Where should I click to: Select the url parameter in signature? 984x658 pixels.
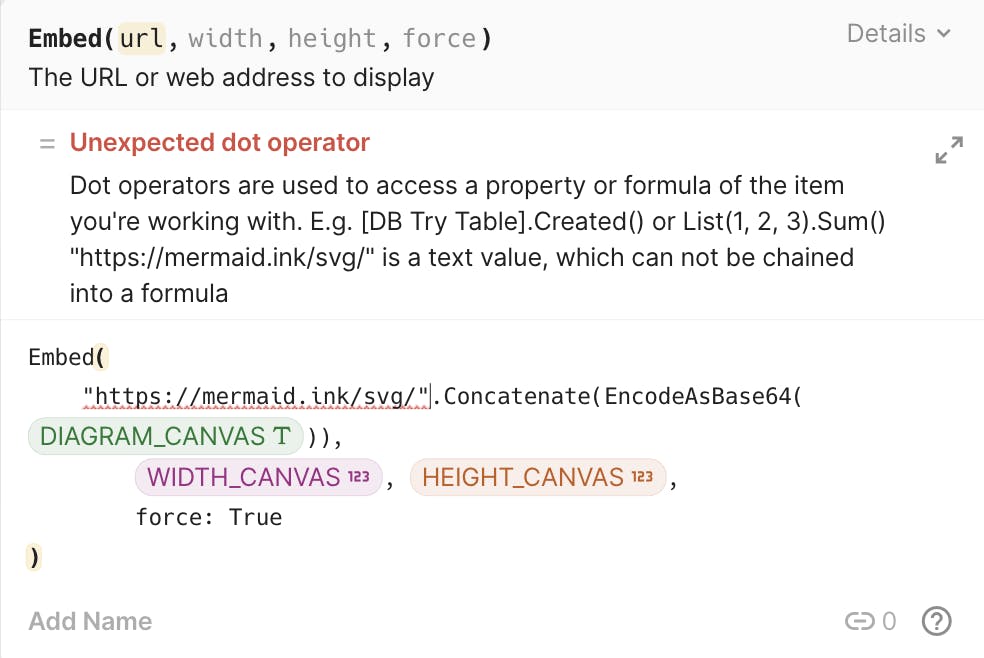141,38
